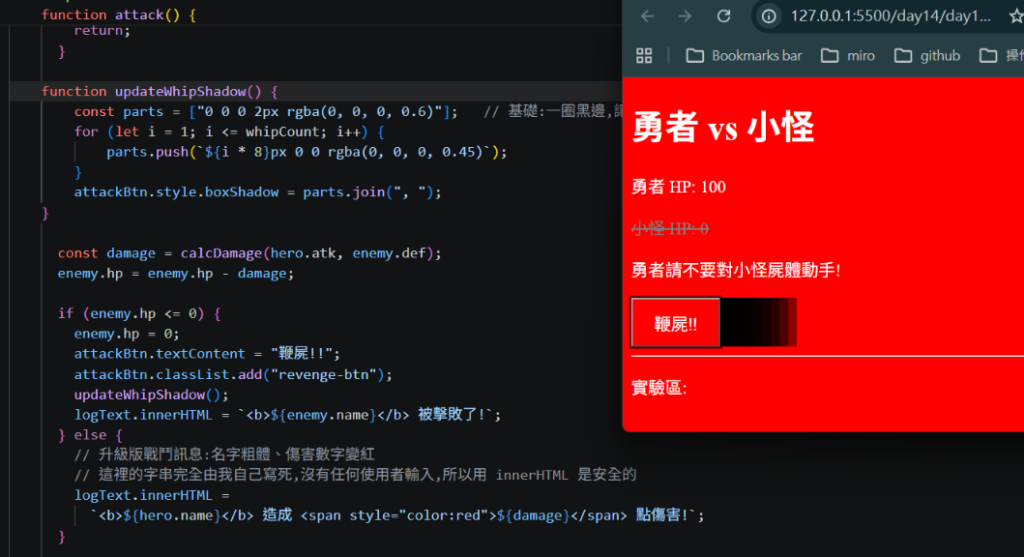Viewport: 1024px width, 557px height.
Task: Click the enemy.hp = enemy.hp - damage line
Action: coord(176,274)
